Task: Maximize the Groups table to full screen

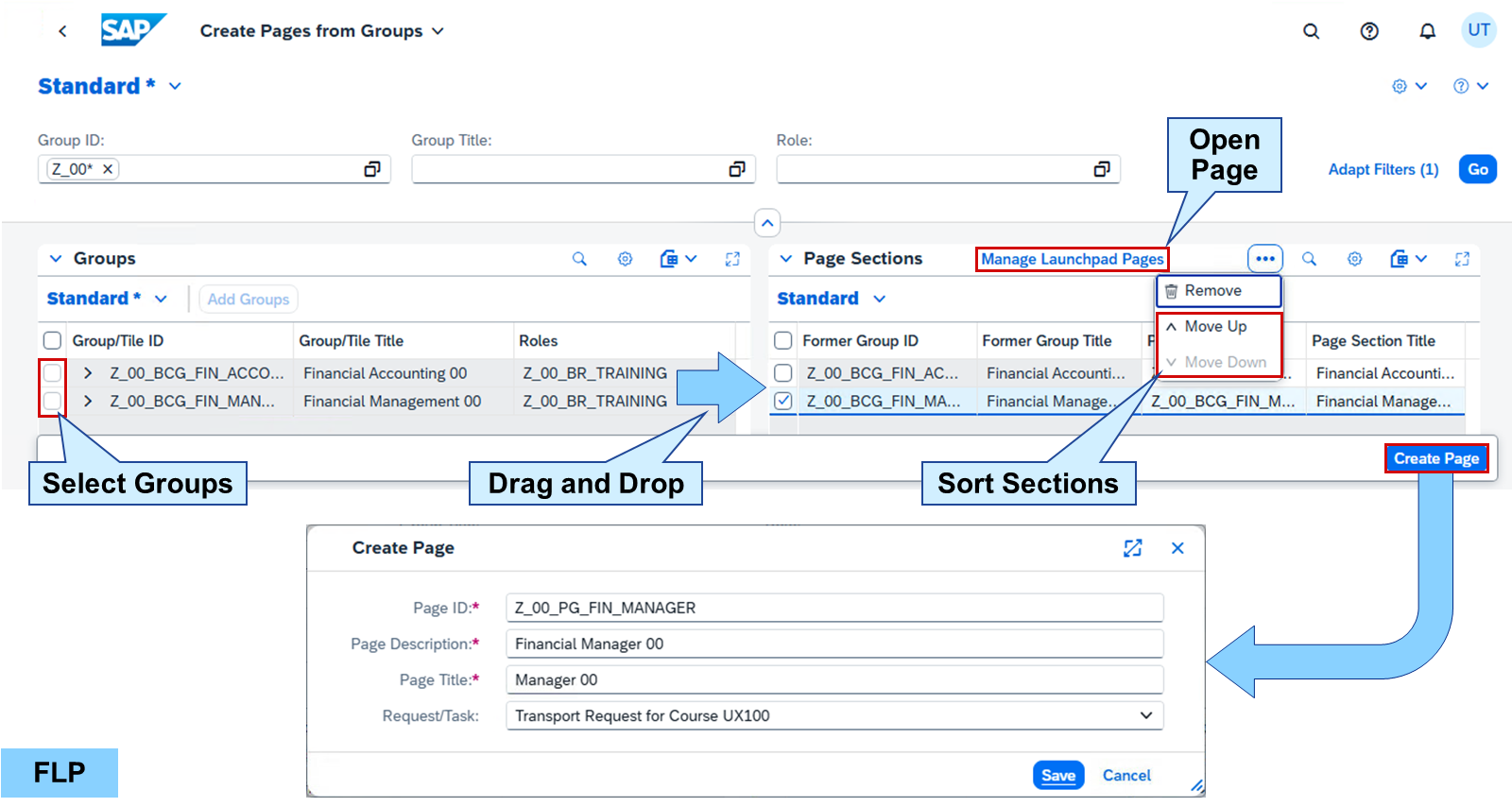Action: point(732,259)
